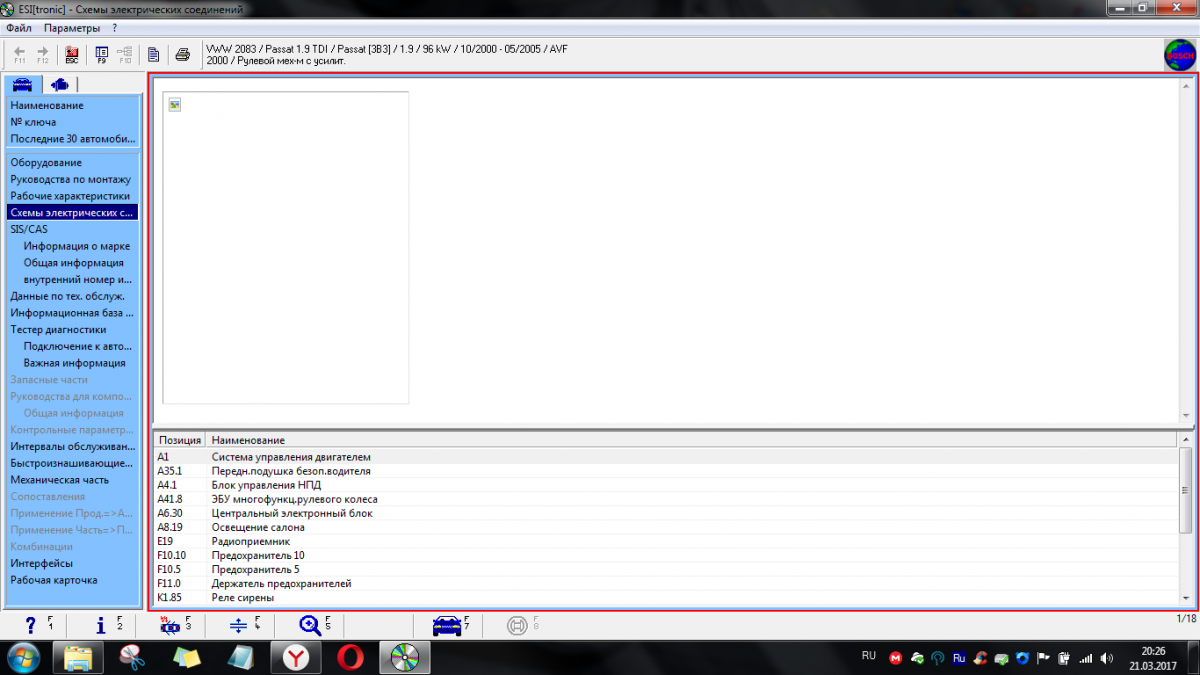
Task: Open Интерфейсы sidebar entry
Action: (41, 563)
